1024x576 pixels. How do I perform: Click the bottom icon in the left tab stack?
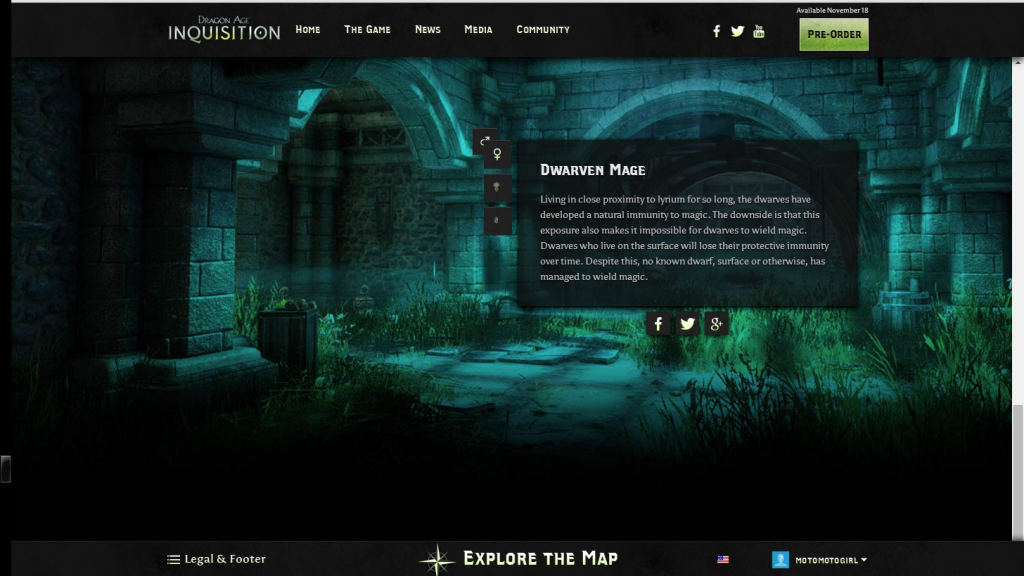coord(497,221)
